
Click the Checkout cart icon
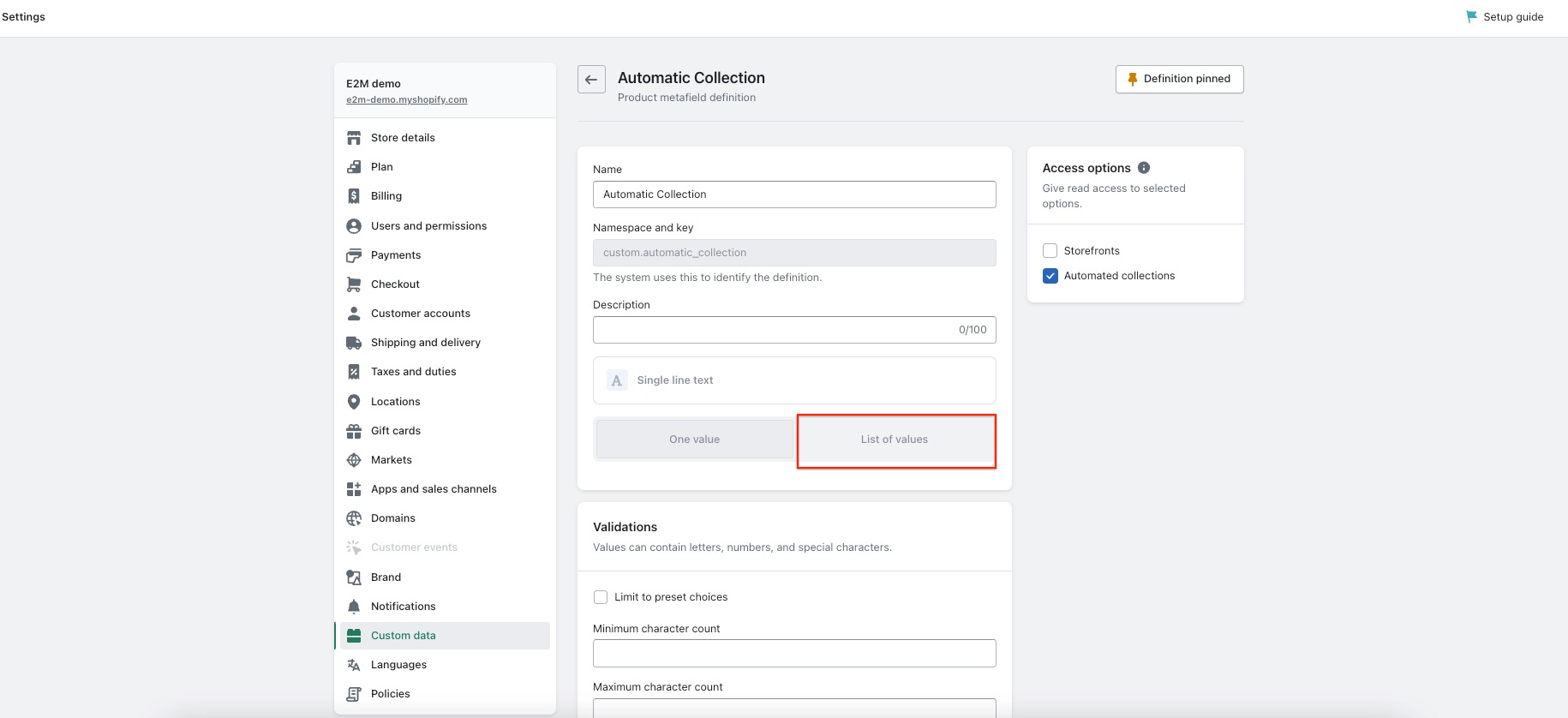[353, 284]
